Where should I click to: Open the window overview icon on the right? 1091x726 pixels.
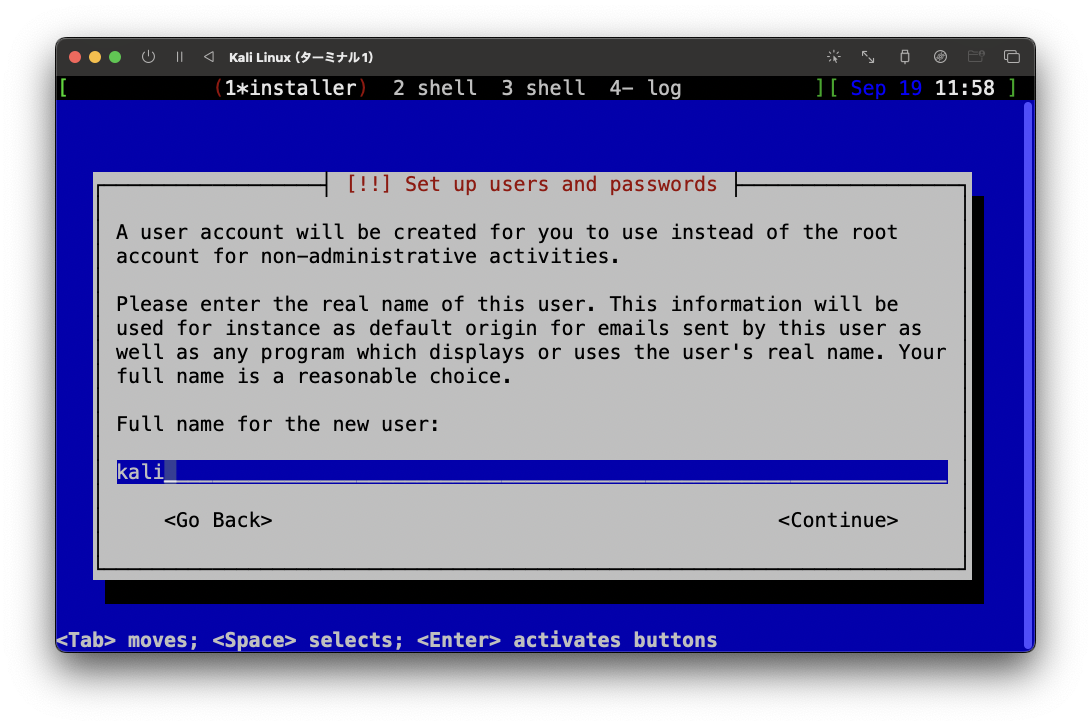pyautogui.click(x=1012, y=57)
